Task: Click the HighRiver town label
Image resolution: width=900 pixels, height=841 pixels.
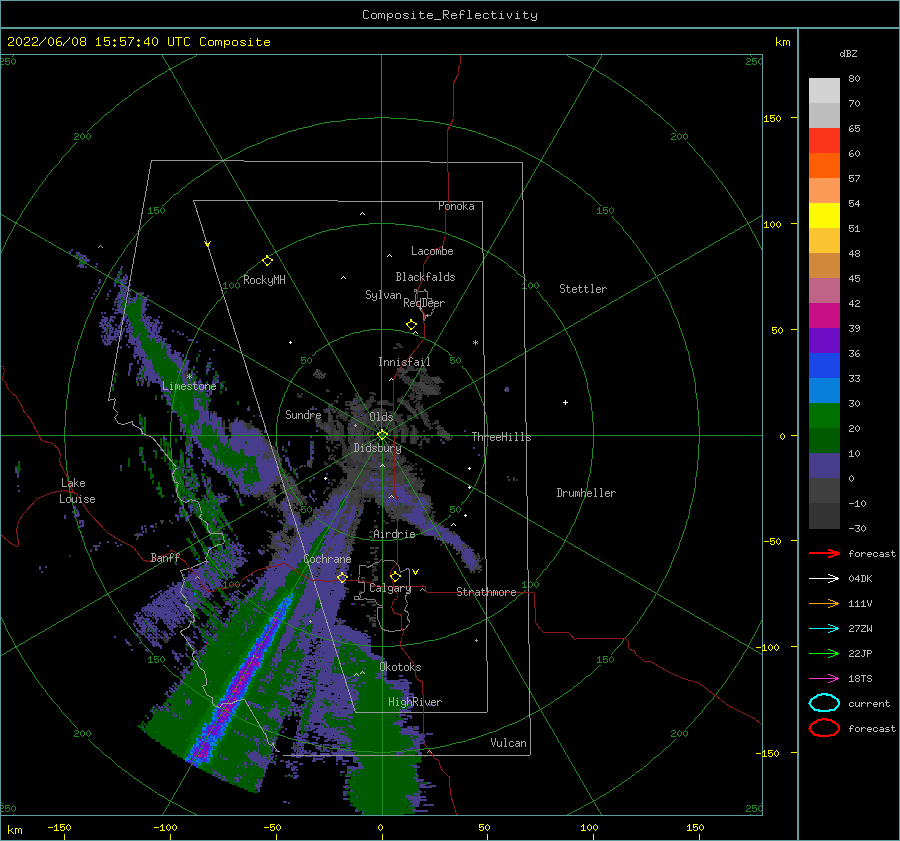Action: coord(415,702)
